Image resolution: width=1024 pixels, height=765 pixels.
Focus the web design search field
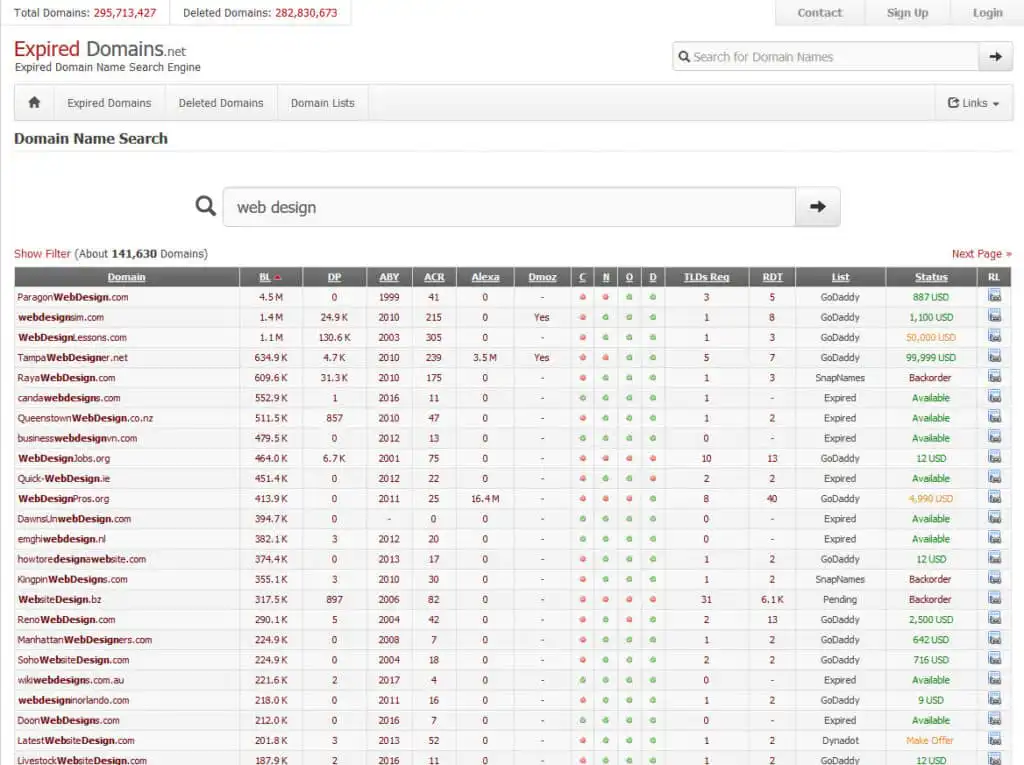[x=509, y=207]
